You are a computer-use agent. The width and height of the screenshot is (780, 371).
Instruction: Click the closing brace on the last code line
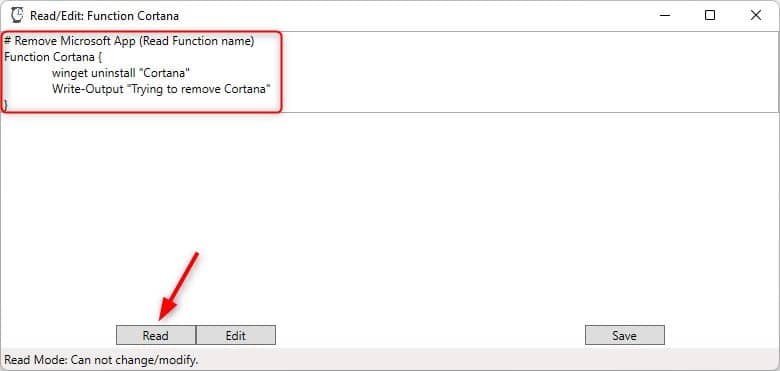point(5,105)
